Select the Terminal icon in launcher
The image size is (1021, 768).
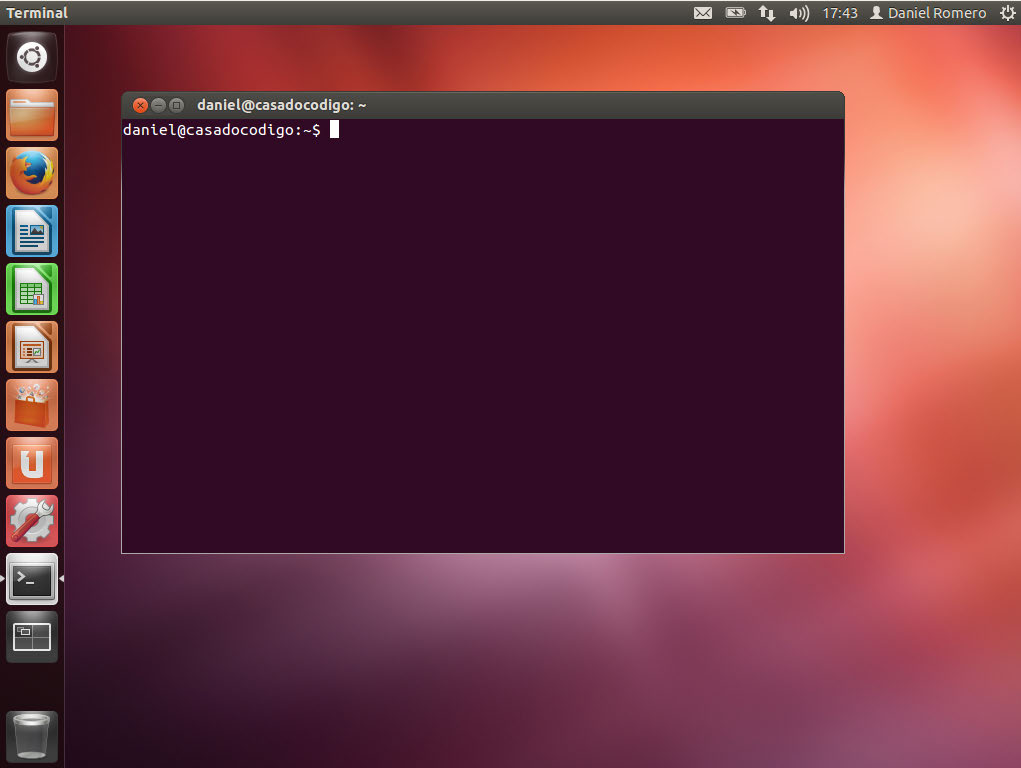pos(32,579)
